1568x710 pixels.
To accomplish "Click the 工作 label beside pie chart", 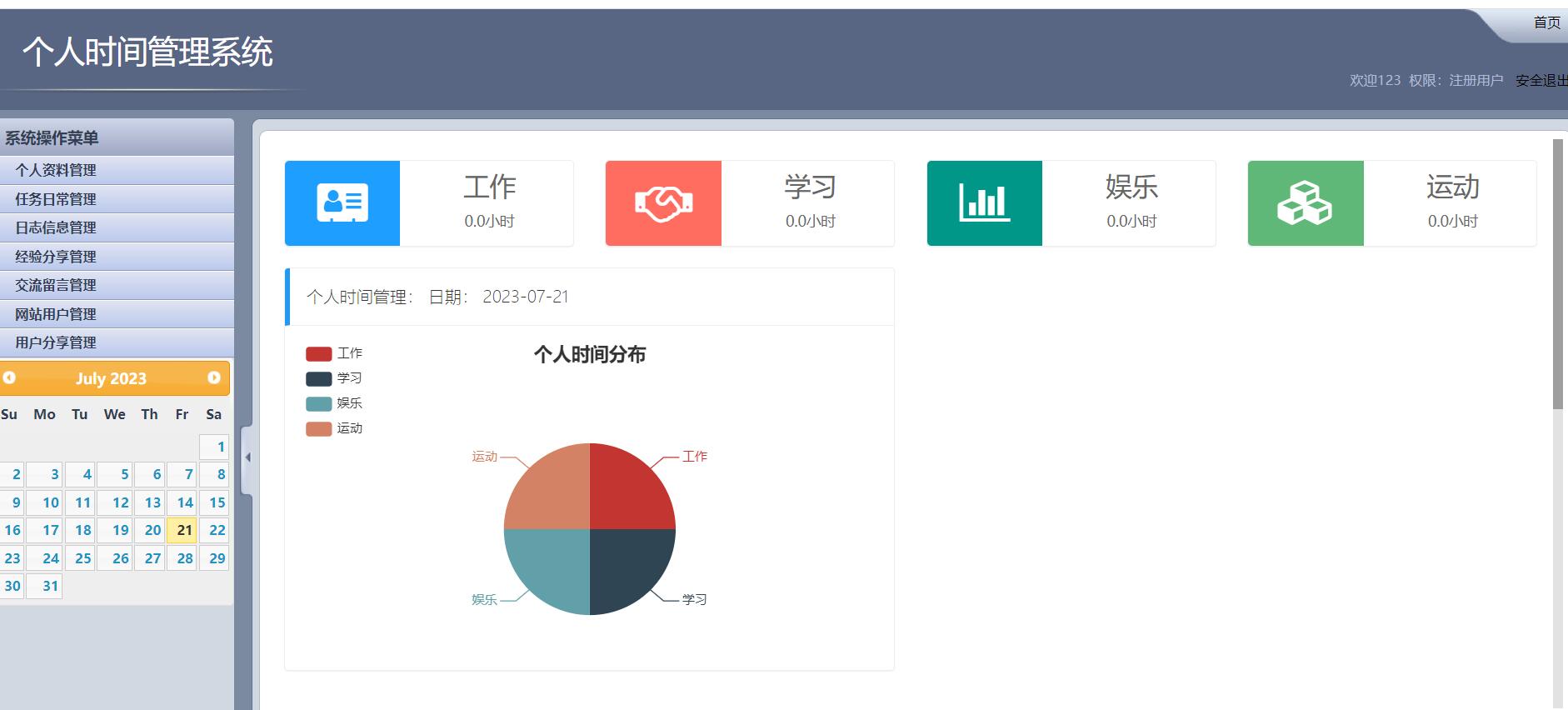I will coord(695,457).
